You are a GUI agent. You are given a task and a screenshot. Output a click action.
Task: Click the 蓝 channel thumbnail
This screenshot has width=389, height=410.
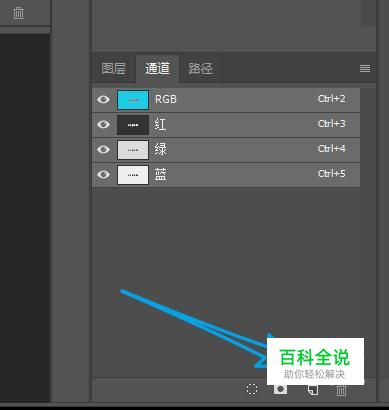click(x=133, y=175)
